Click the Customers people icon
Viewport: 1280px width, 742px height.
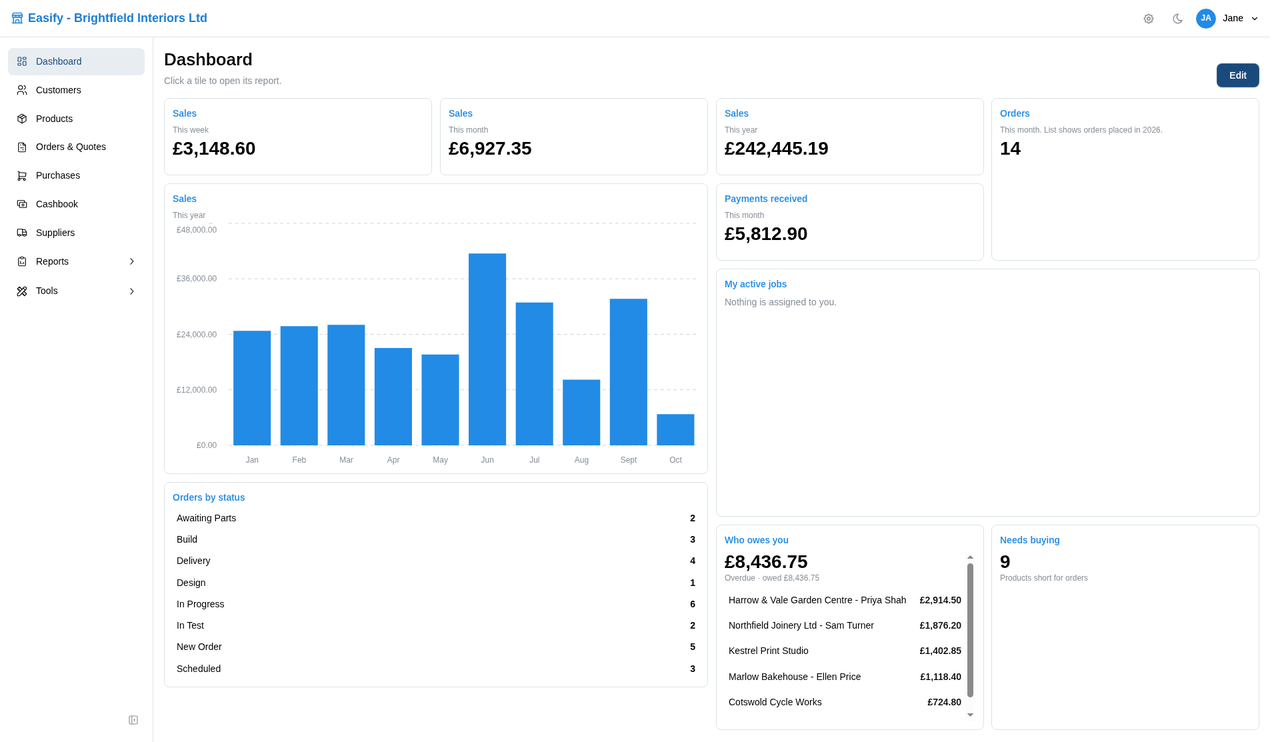click(x=22, y=90)
